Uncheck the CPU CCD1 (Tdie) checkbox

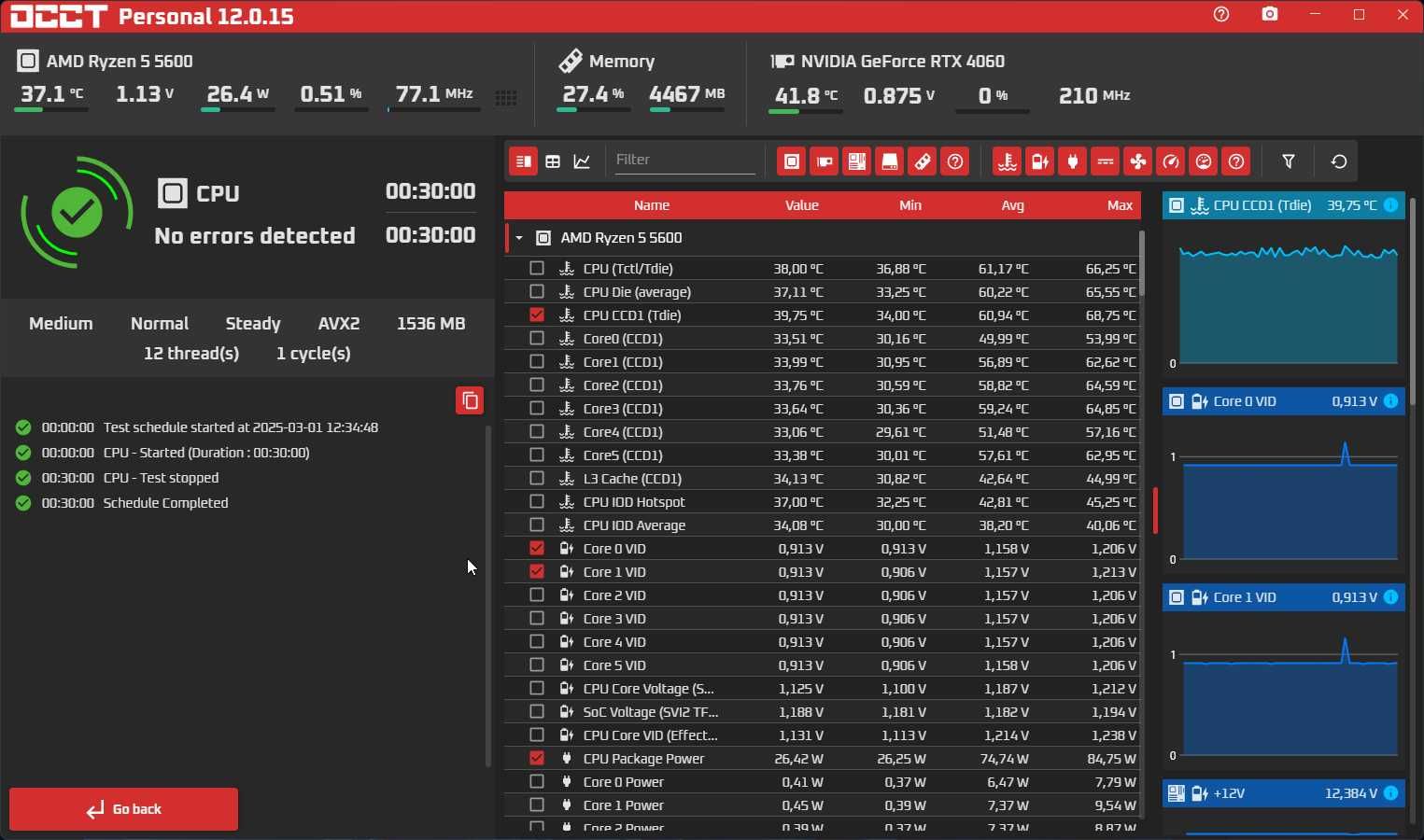(537, 315)
